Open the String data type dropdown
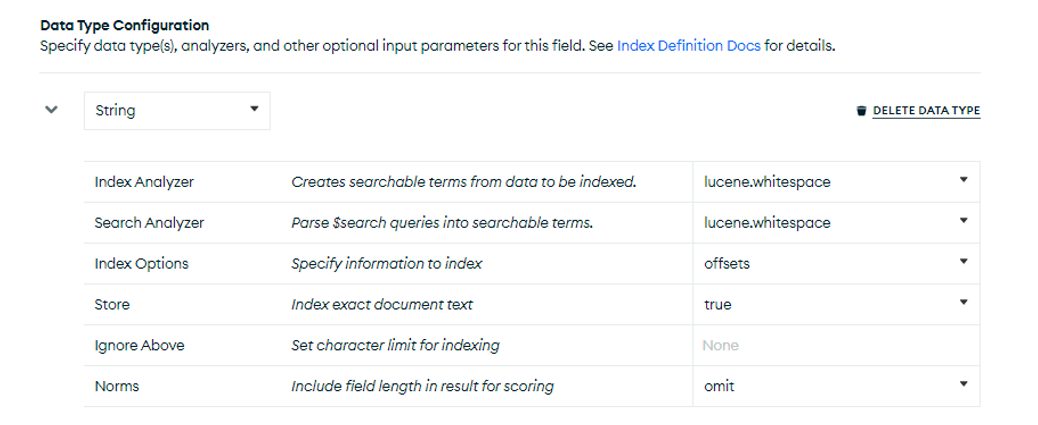 click(x=177, y=111)
